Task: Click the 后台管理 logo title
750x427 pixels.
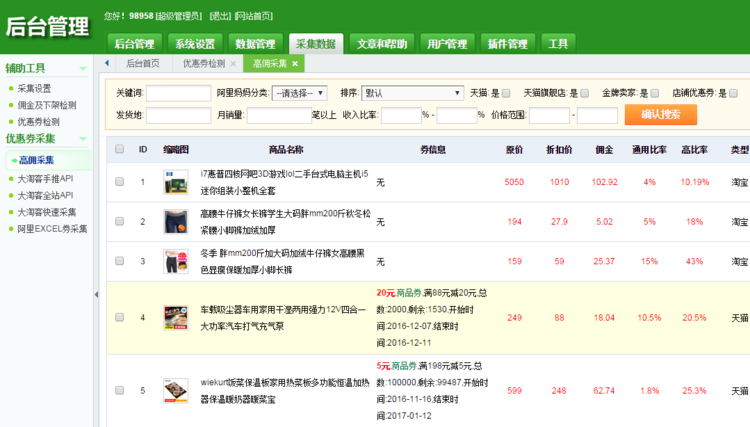Action: click(x=47, y=26)
